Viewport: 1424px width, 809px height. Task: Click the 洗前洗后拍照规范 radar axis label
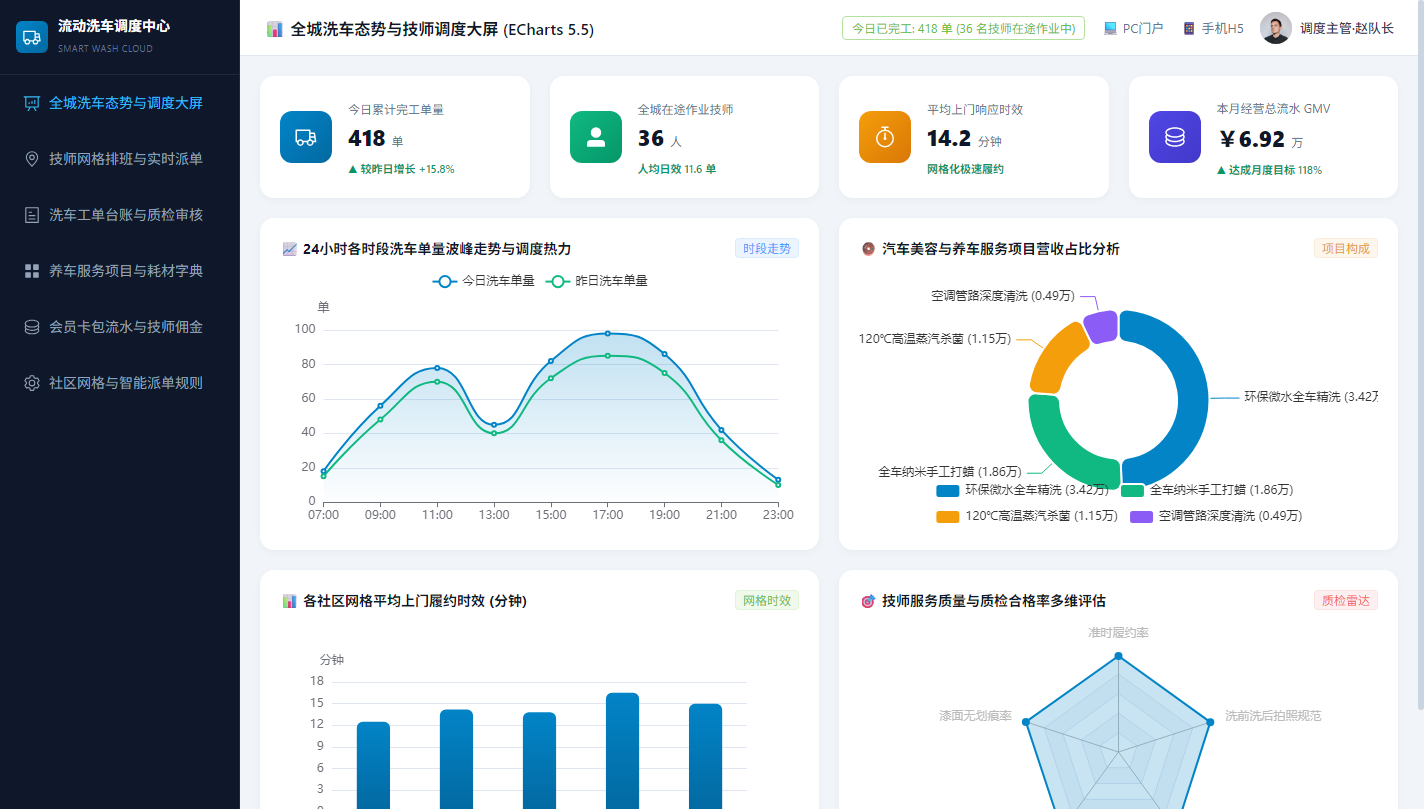pos(1273,716)
